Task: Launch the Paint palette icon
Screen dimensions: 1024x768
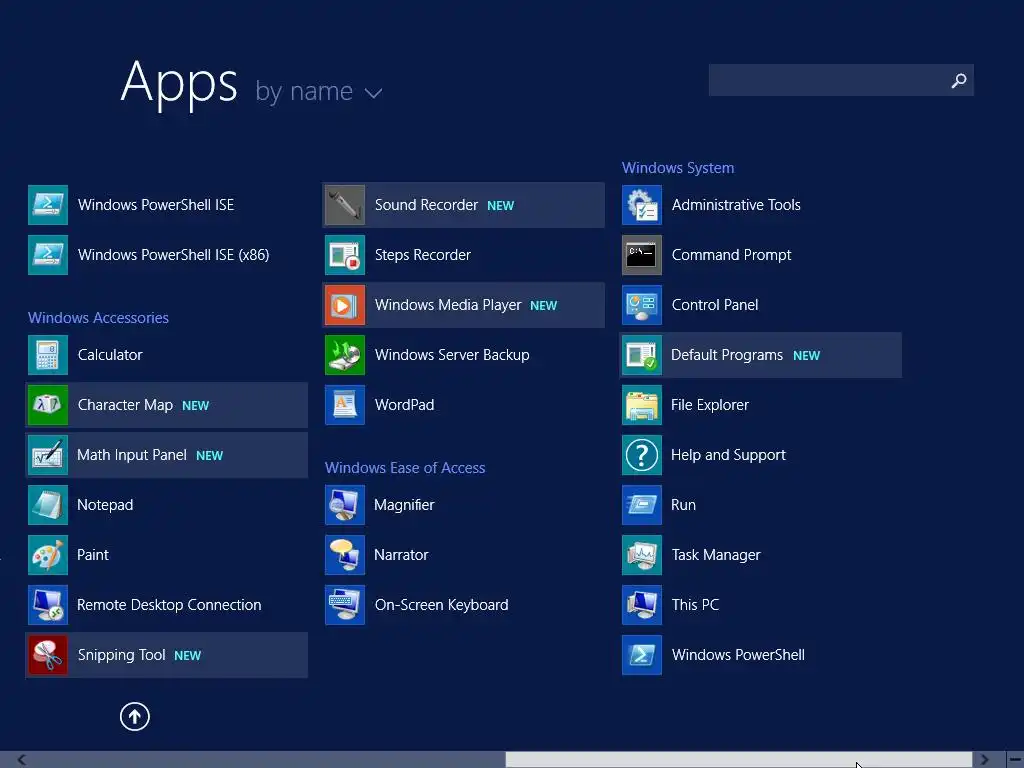Action: tap(48, 555)
